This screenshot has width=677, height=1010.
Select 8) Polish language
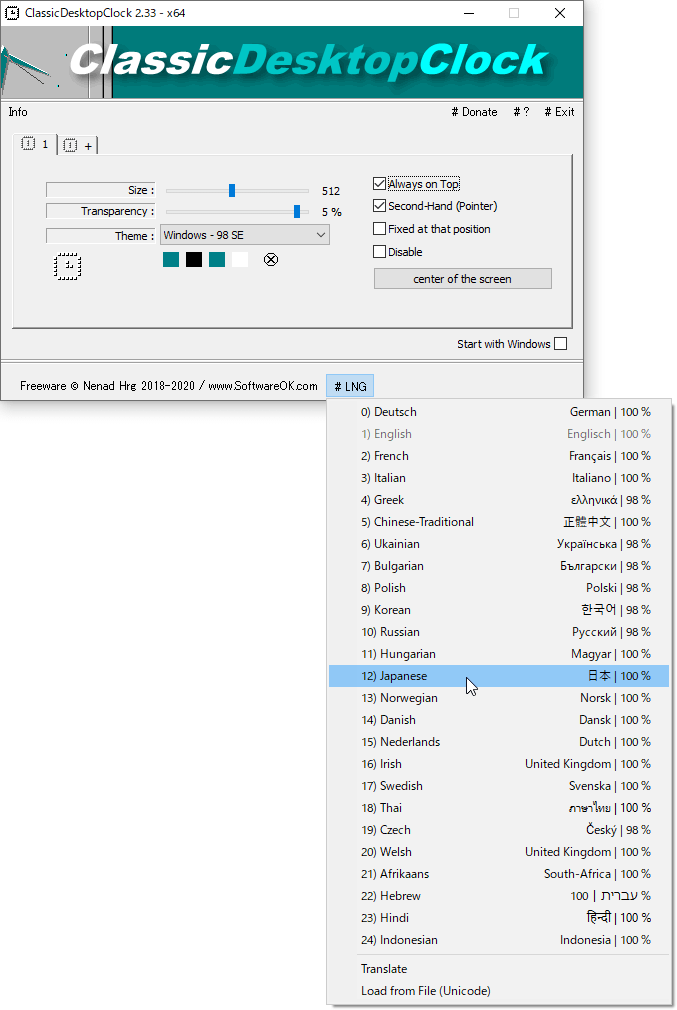point(499,588)
